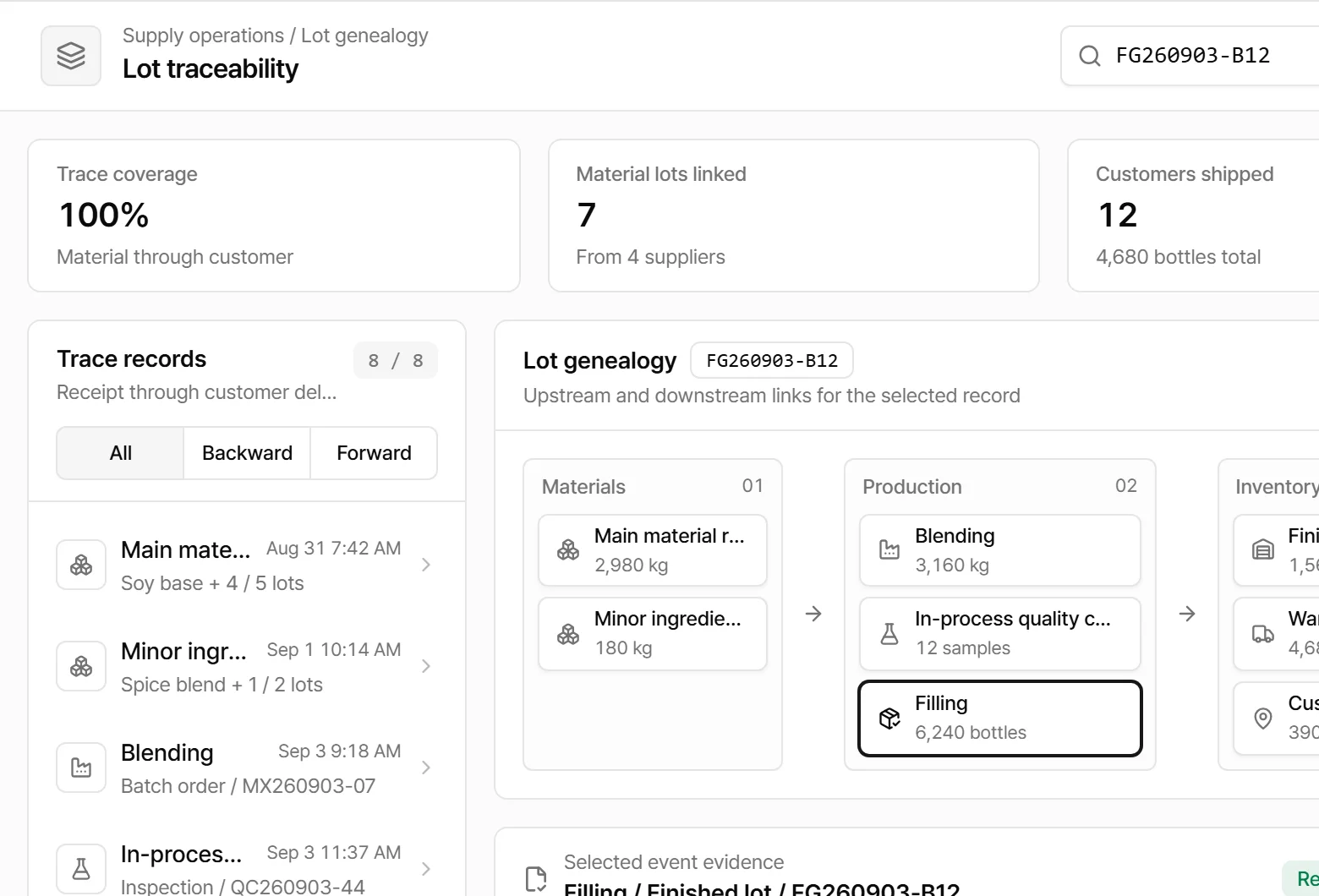Expand the Blending record chevron
1319x896 pixels.
coord(426,768)
